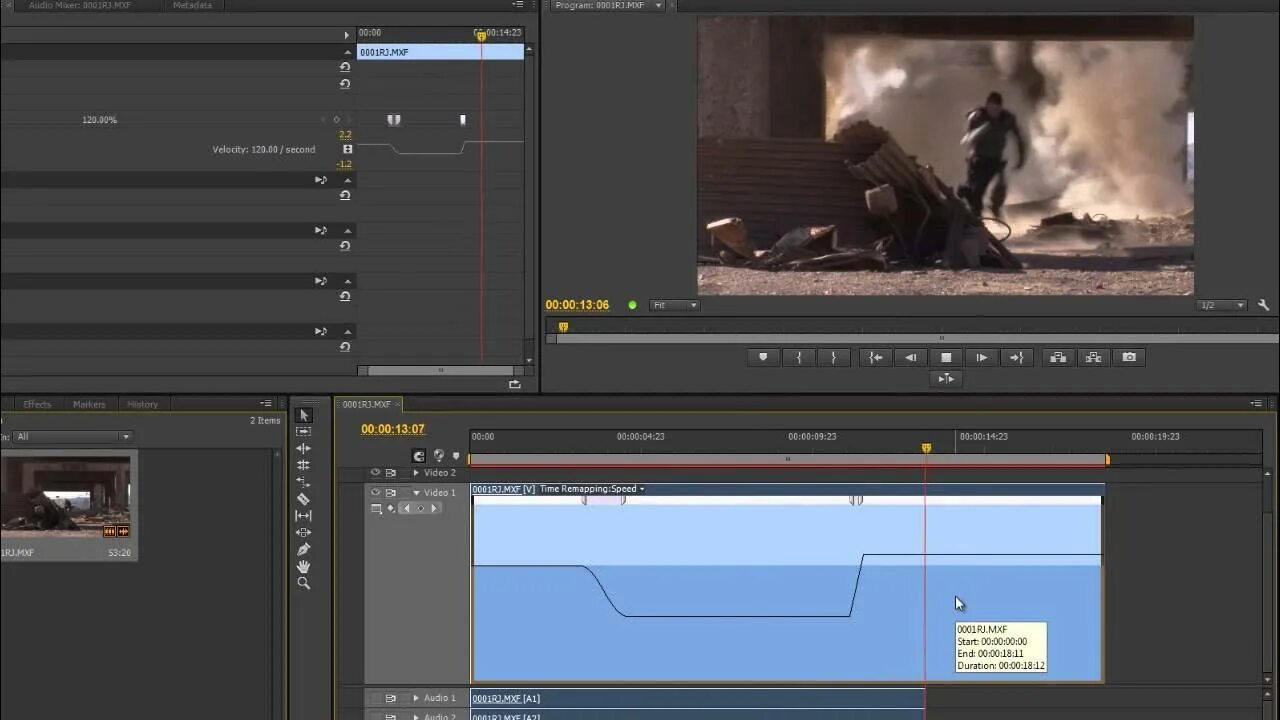
Task: Select the Rate Stretch tool
Action: click(x=304, y=482)
